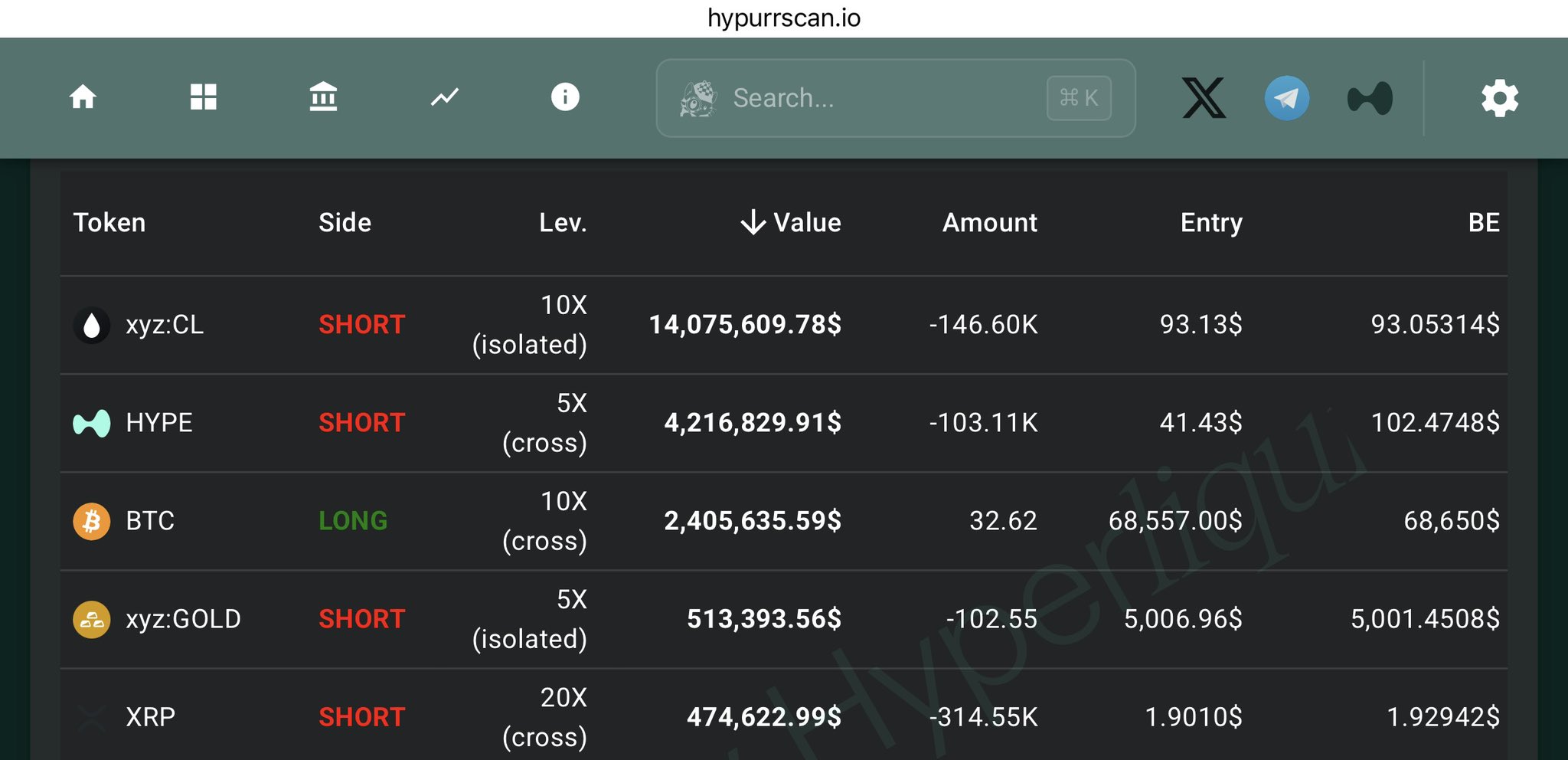
Task: Click the info circle icon
Action: [x=565, y=97]
